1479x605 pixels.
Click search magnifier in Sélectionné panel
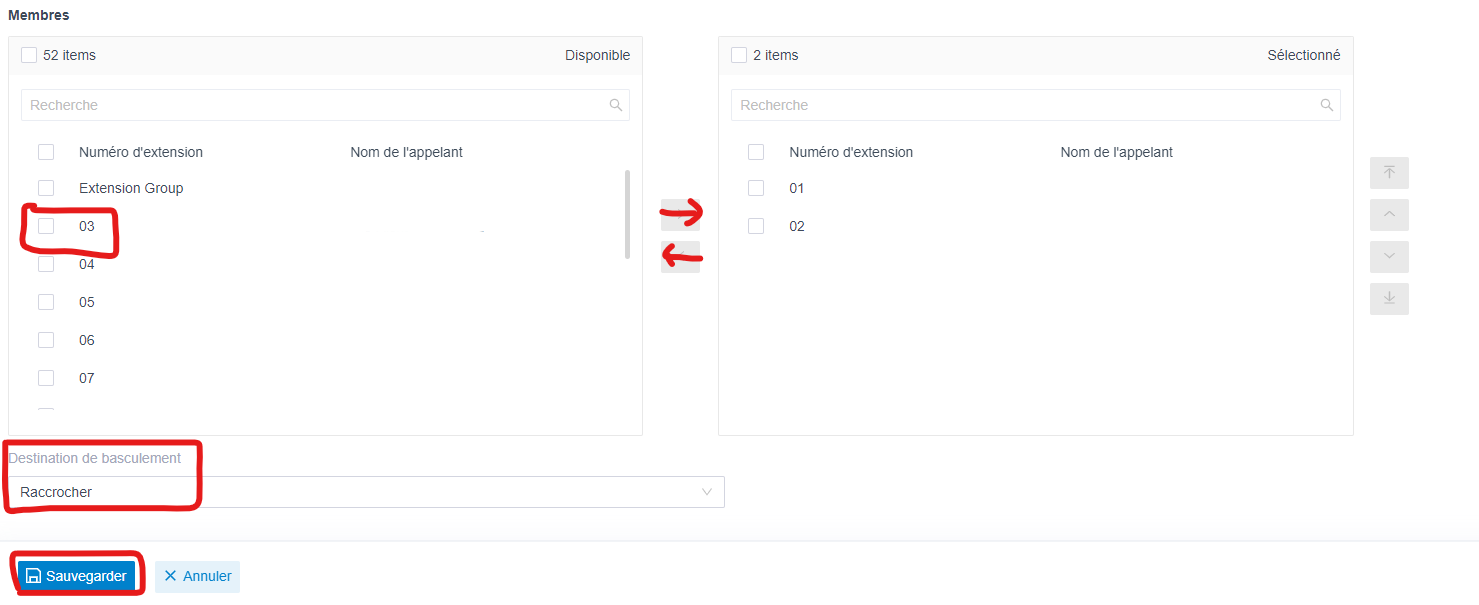[x=1327, y=105]
